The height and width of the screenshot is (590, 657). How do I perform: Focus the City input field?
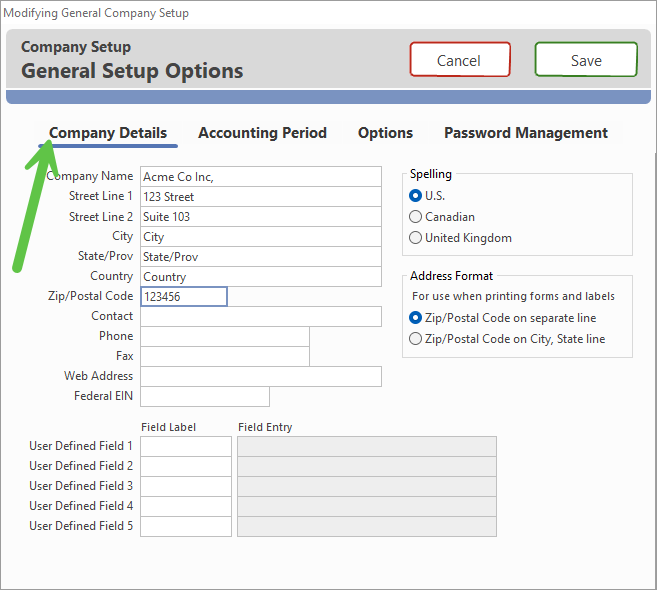pos(261,237)
